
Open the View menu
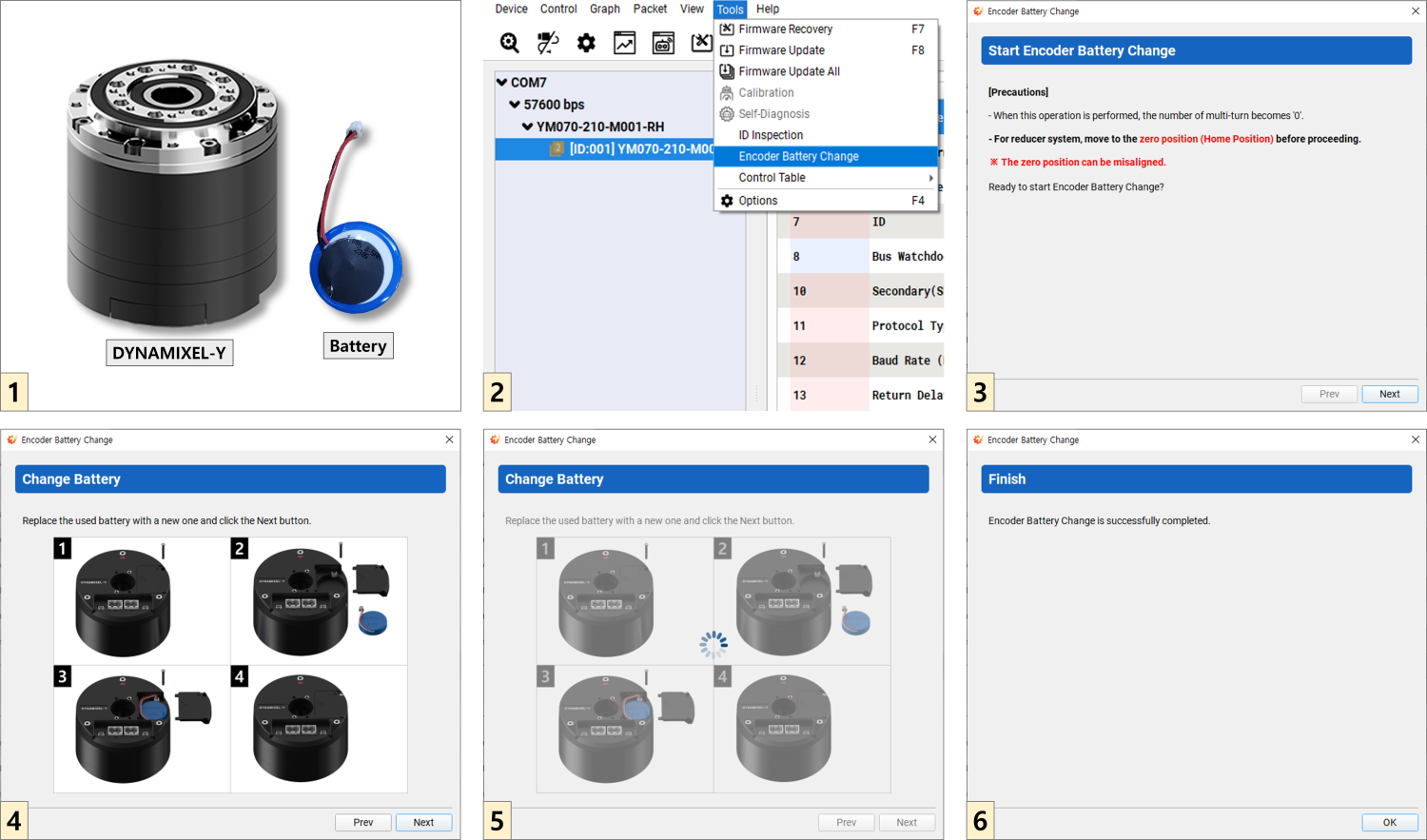click(692, 9)
